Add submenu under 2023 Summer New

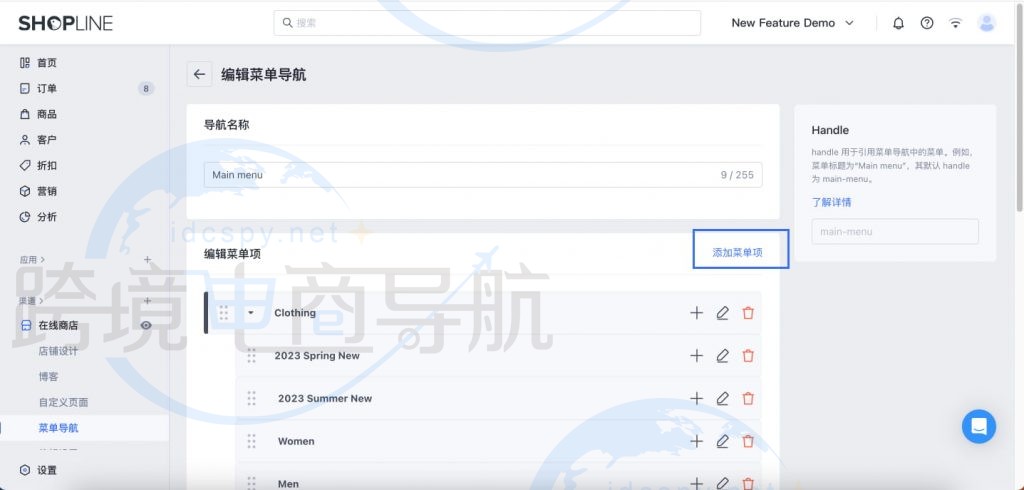point(697,399)
